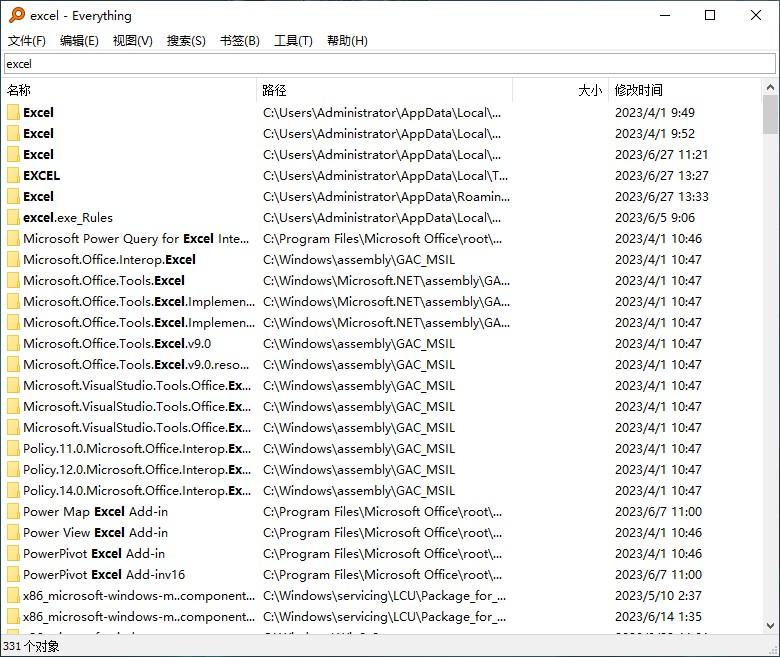Sort results by 大小 column header
Viewport: 780px width, 657px height.
560,90
